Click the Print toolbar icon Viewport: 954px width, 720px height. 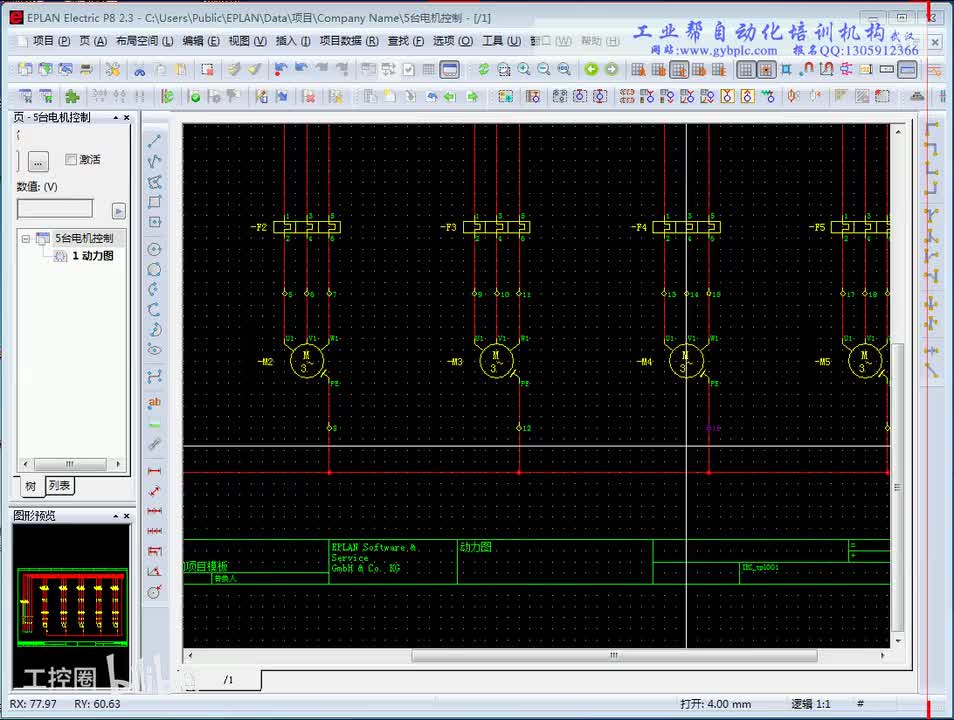(x=86, y=69)
